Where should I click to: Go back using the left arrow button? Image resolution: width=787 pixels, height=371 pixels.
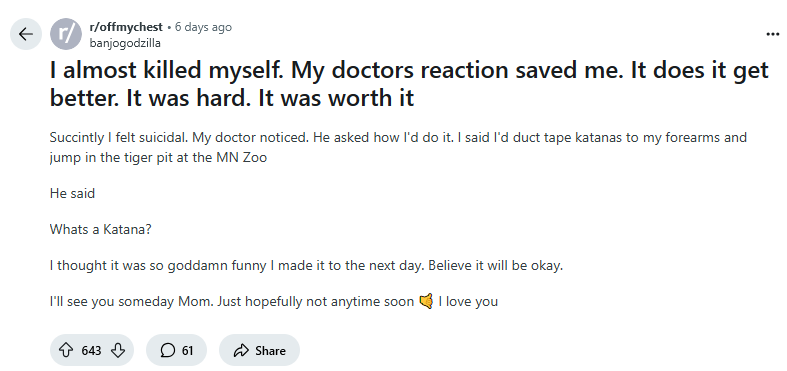coord(26,34)
